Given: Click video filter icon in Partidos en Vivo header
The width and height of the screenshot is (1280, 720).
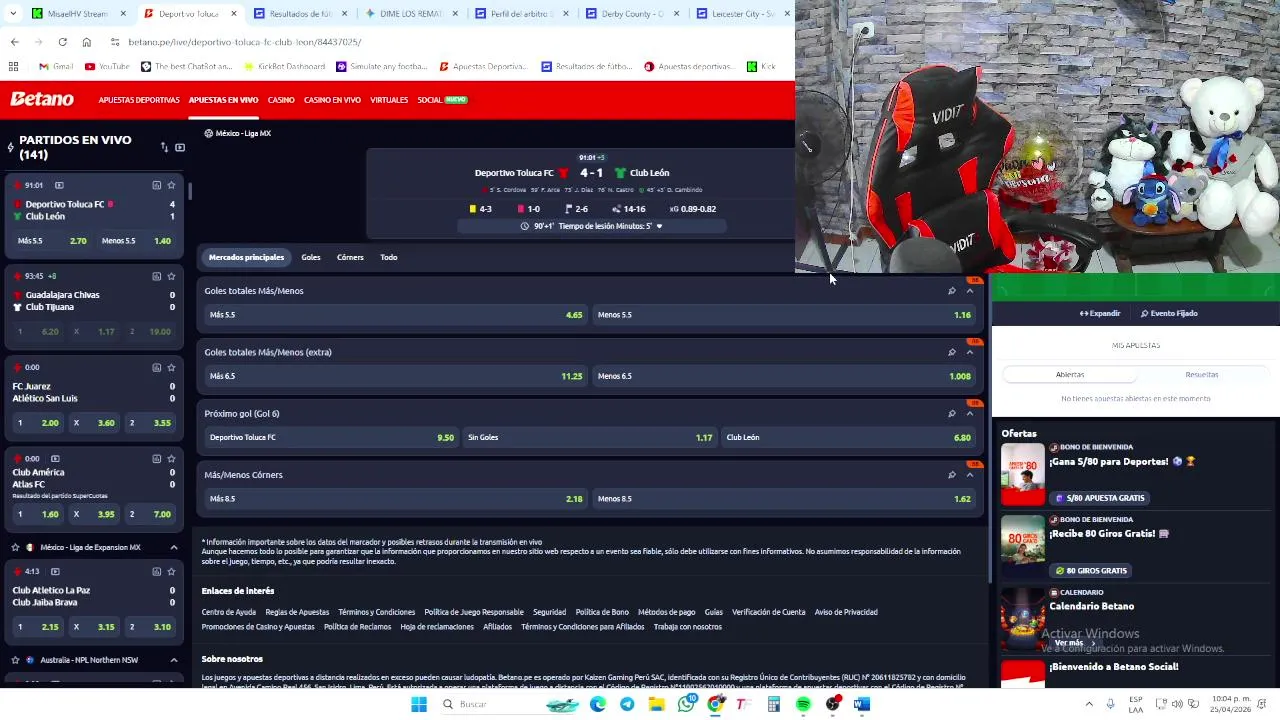Looking at the screenshot, I should coord(180,148).
